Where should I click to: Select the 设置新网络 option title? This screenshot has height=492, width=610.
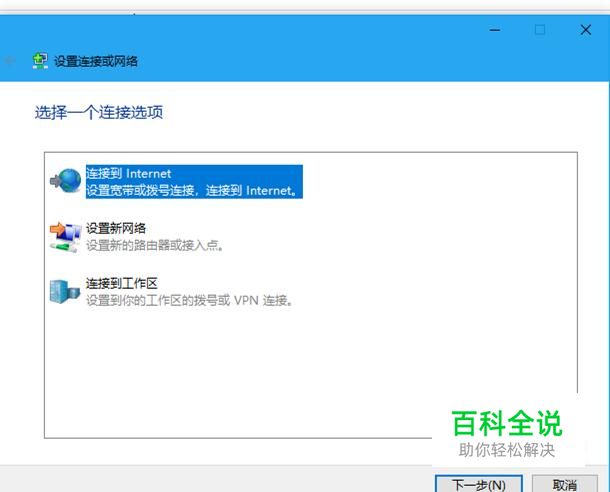click(116, 228)
